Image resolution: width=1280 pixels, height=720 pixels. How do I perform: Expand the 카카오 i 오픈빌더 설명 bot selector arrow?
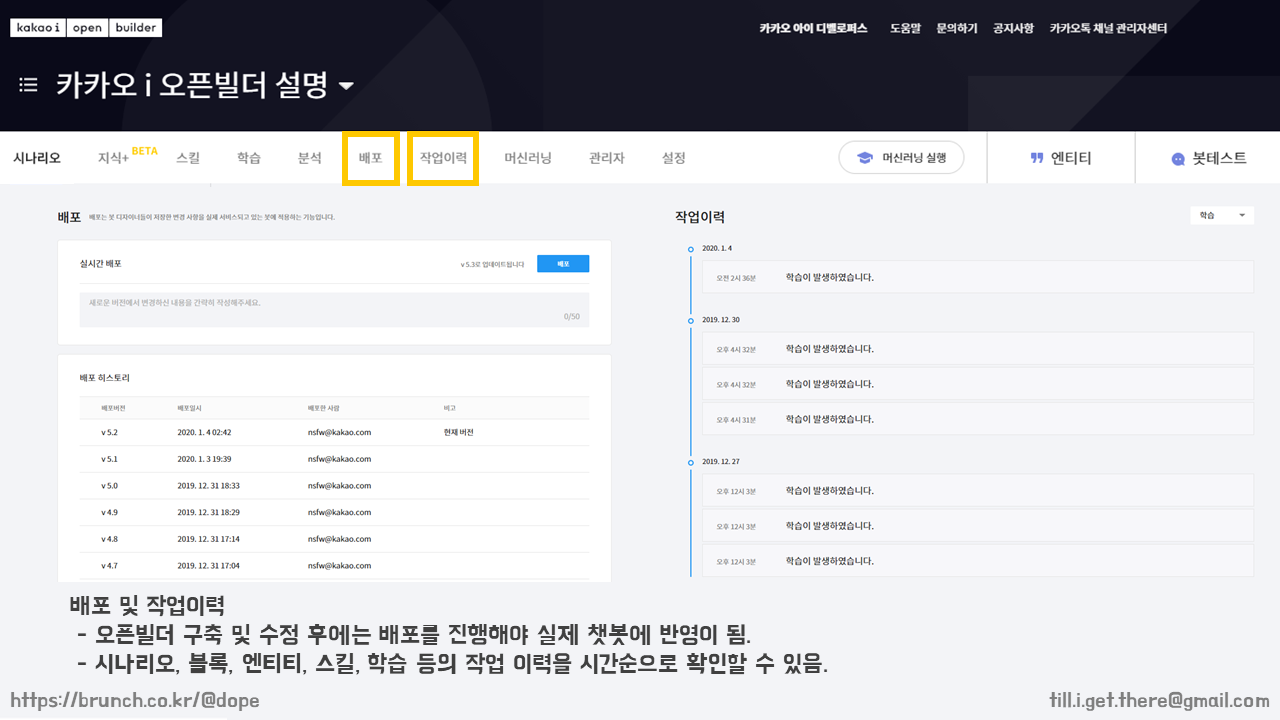click(x=346, y=86)
